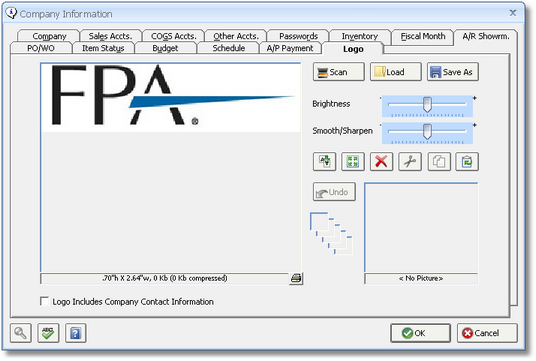Switch to the Budget tab
This screenshot has height=361, width=536.
click(x=165, y=48)
